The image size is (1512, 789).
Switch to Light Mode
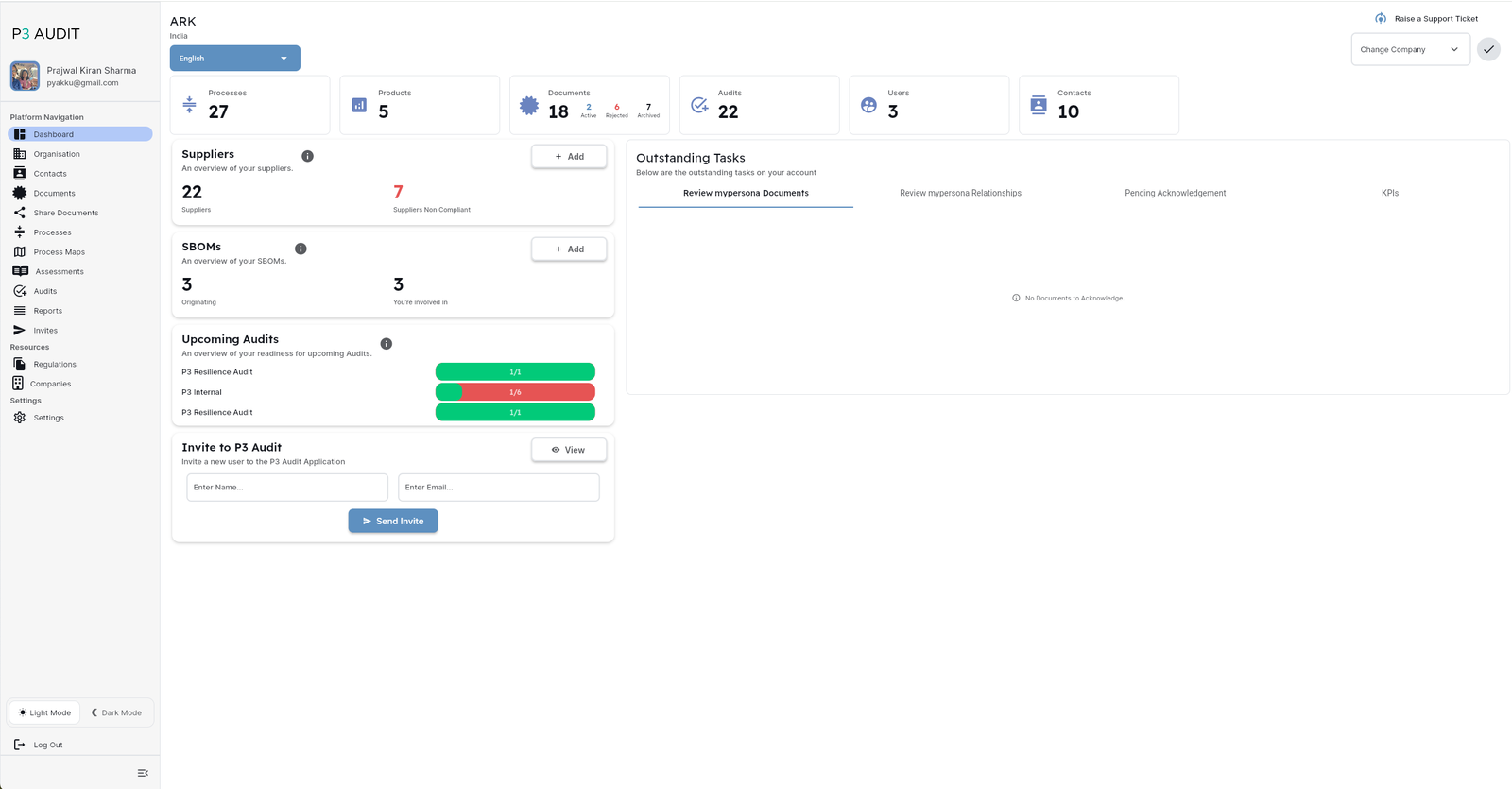tap(44, 712)
